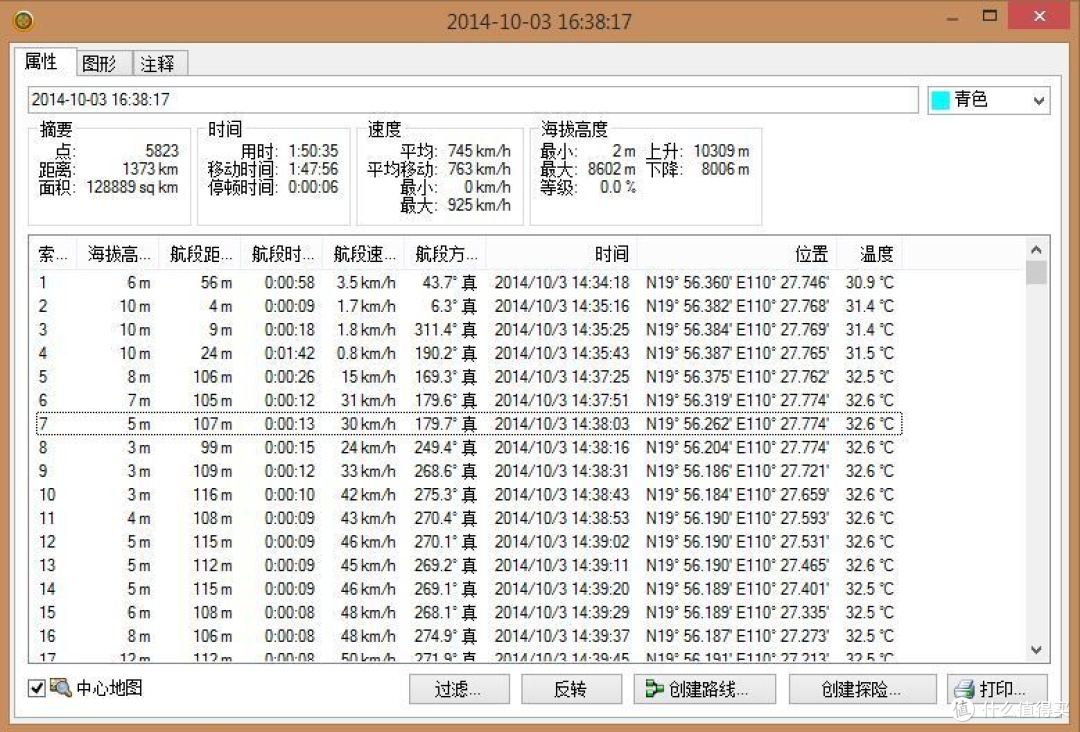The image size is (1080, 732).
Task: Click the 过滤... button
Action: point(459,689)
